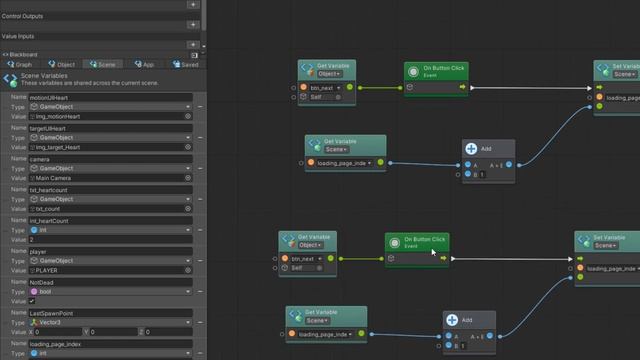Image resolution: width=640 pixels, height=360 pixels.
Task: Open the player variable type dropdown
Action: coord(110,260)
